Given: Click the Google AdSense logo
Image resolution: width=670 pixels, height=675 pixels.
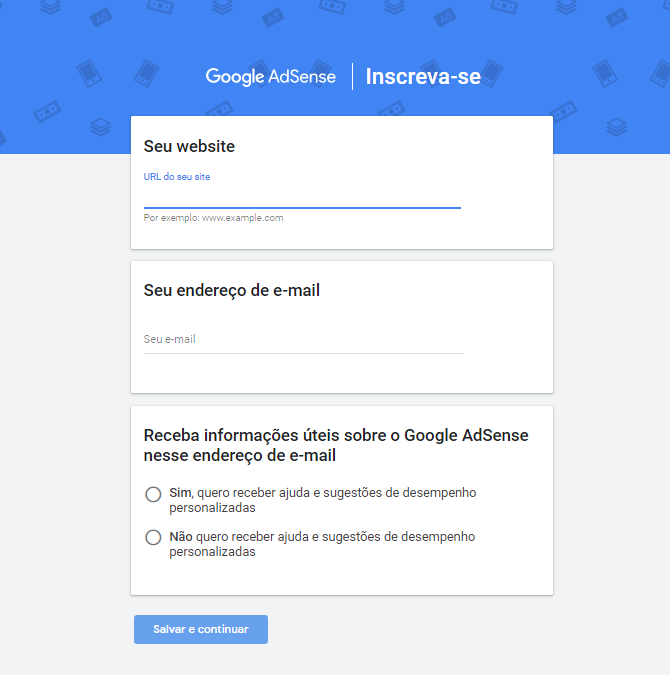Looking at the screenshot, I should click(x=270, y=76).
